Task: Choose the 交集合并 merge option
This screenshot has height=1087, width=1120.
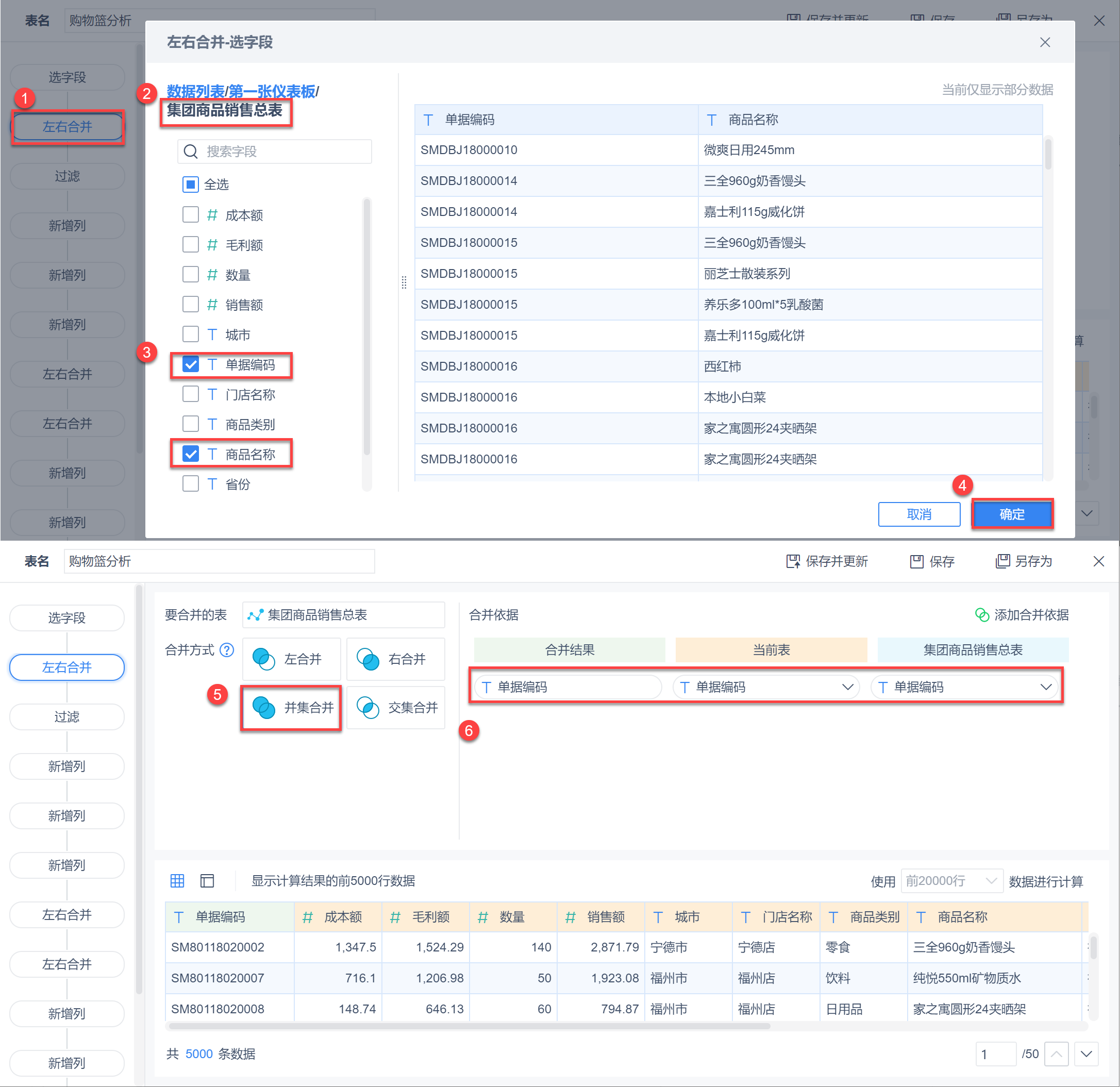Action: pos(395,708)
